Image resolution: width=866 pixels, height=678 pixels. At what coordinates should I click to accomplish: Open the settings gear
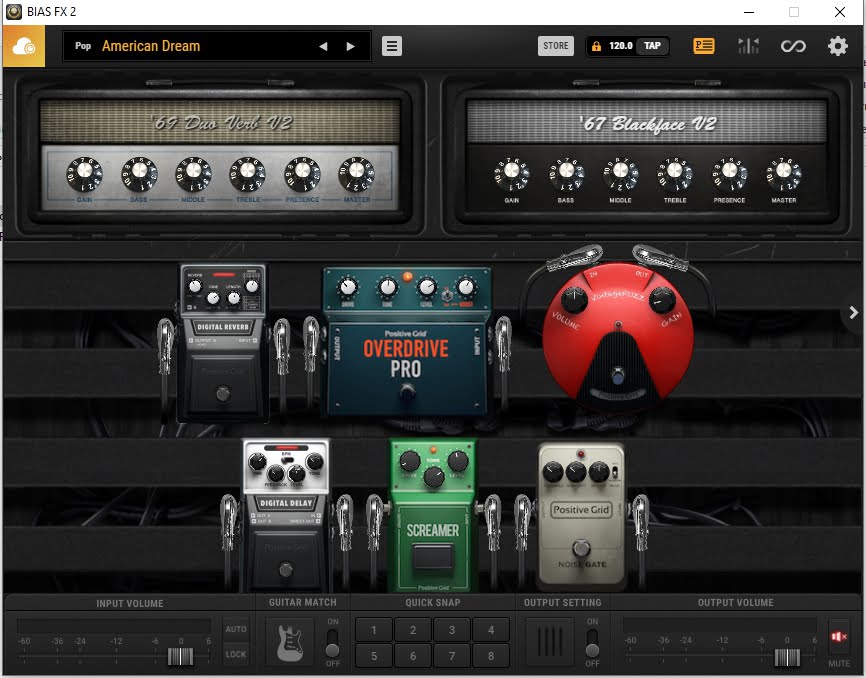point(837,46)
